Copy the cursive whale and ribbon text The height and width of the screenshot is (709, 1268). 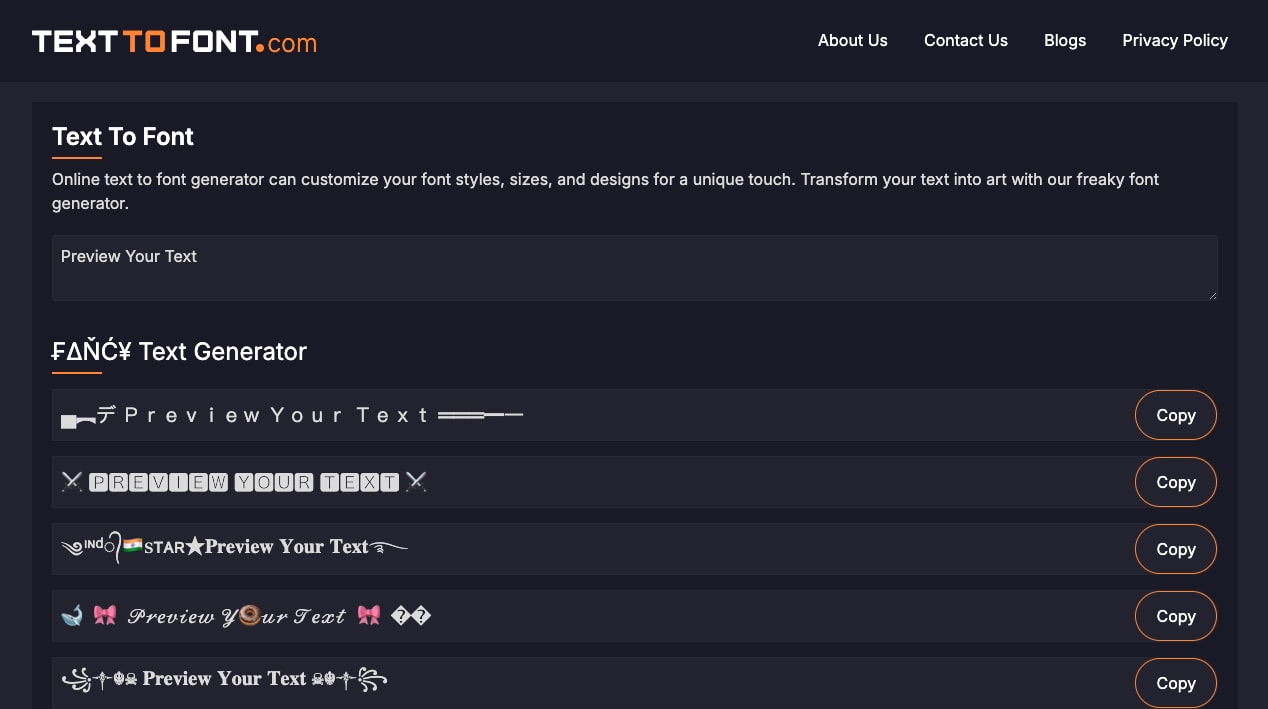pyautogui.click(x=1176, y=616)
